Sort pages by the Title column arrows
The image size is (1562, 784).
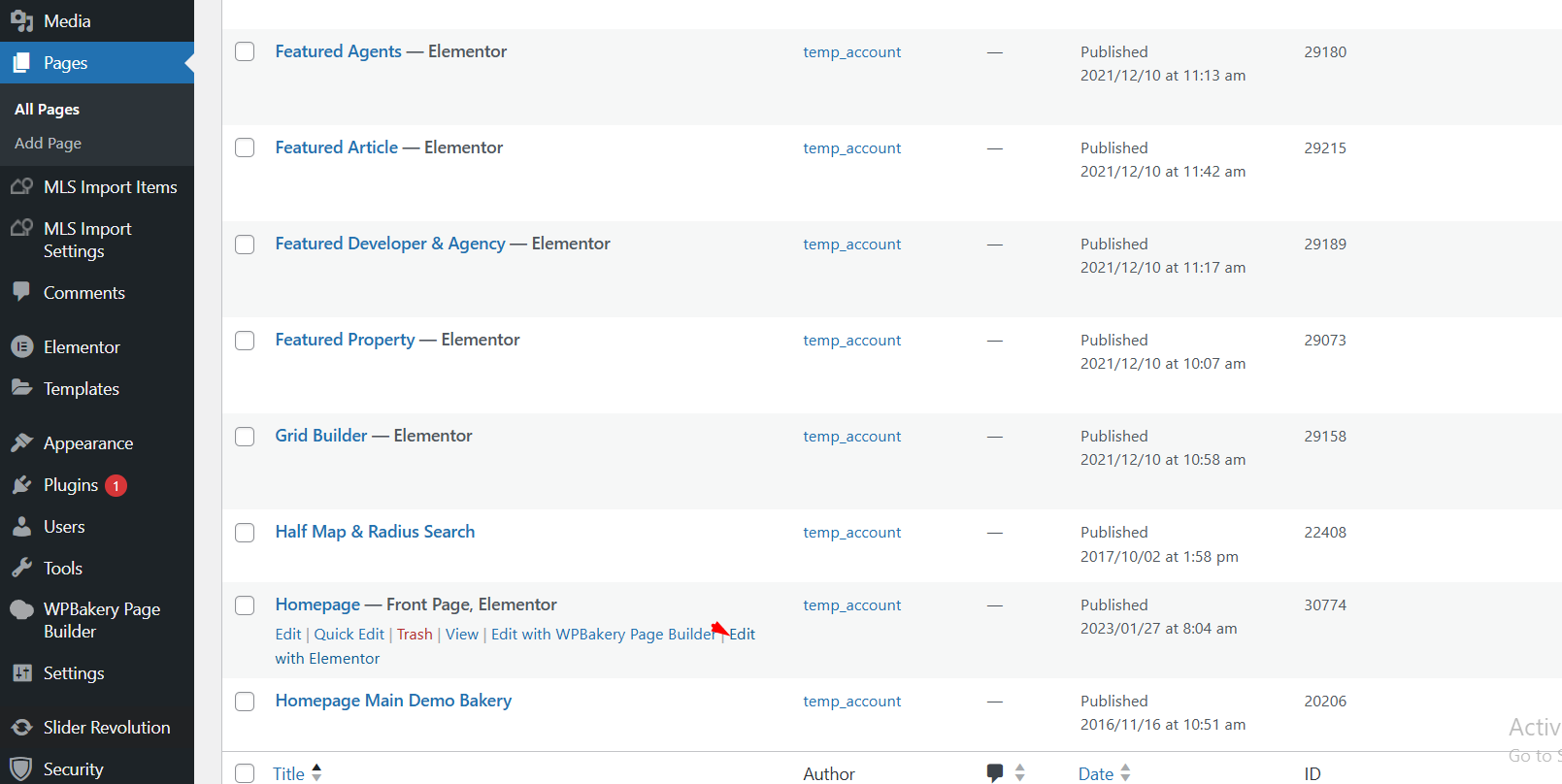pos(316,772)
